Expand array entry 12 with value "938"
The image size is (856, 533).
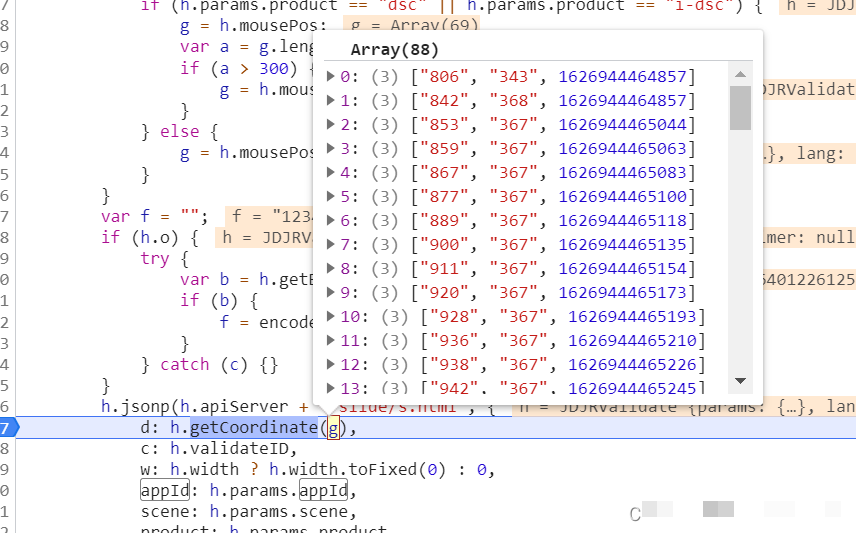(332, 365)
